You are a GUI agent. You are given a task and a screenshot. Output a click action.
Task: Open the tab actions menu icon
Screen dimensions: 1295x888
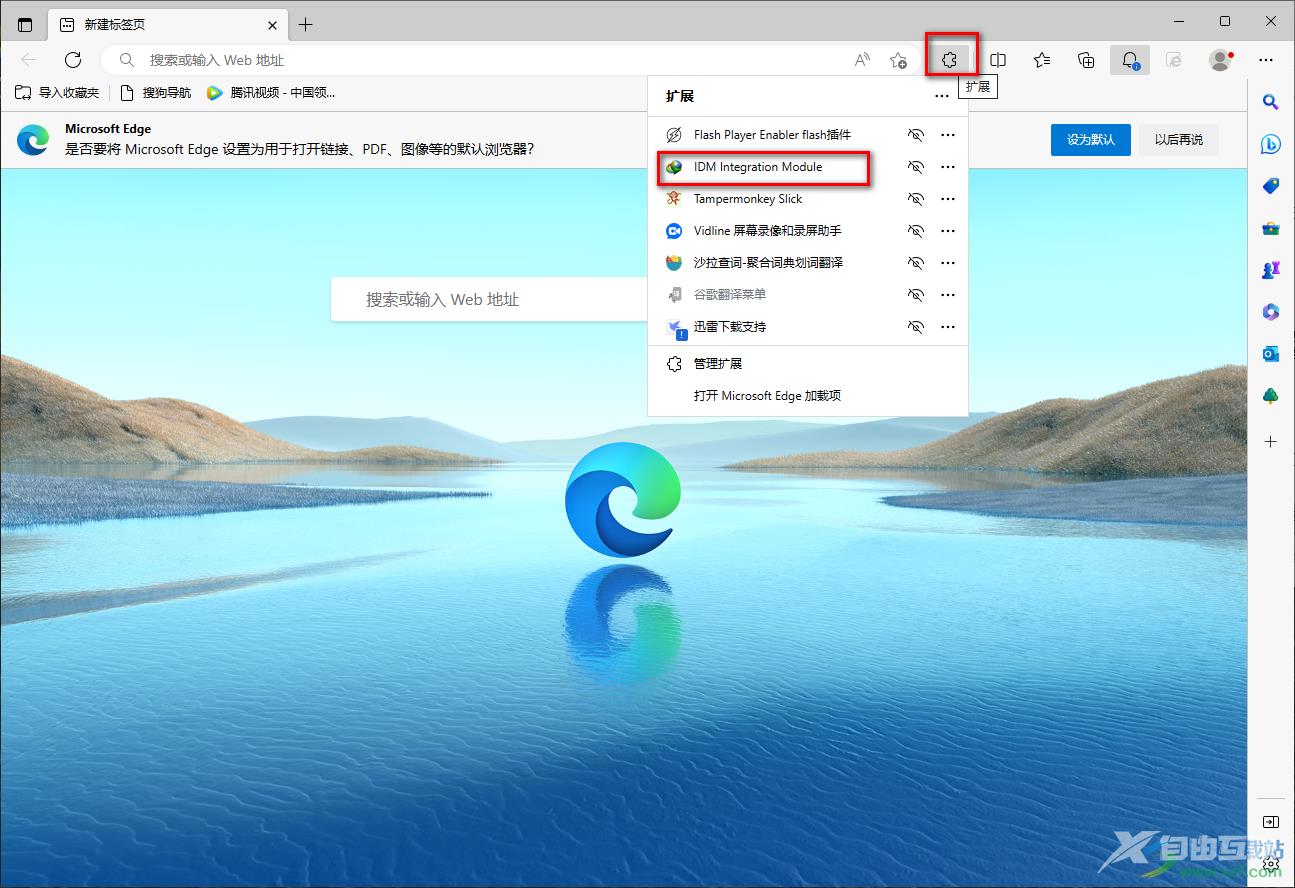coord(25,24)
